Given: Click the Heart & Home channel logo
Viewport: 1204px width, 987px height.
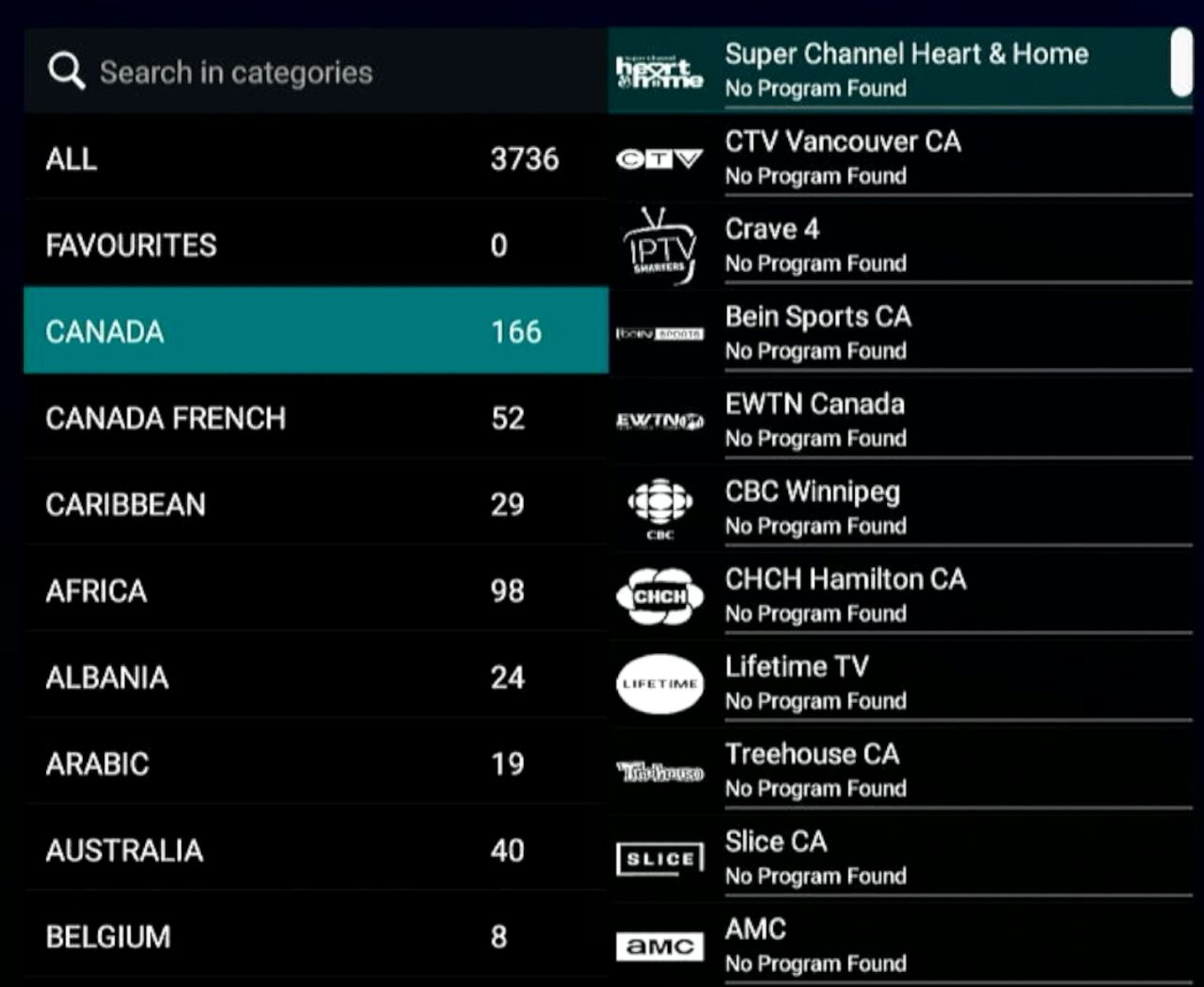Looking at the screenshot, I should (658, 70).
